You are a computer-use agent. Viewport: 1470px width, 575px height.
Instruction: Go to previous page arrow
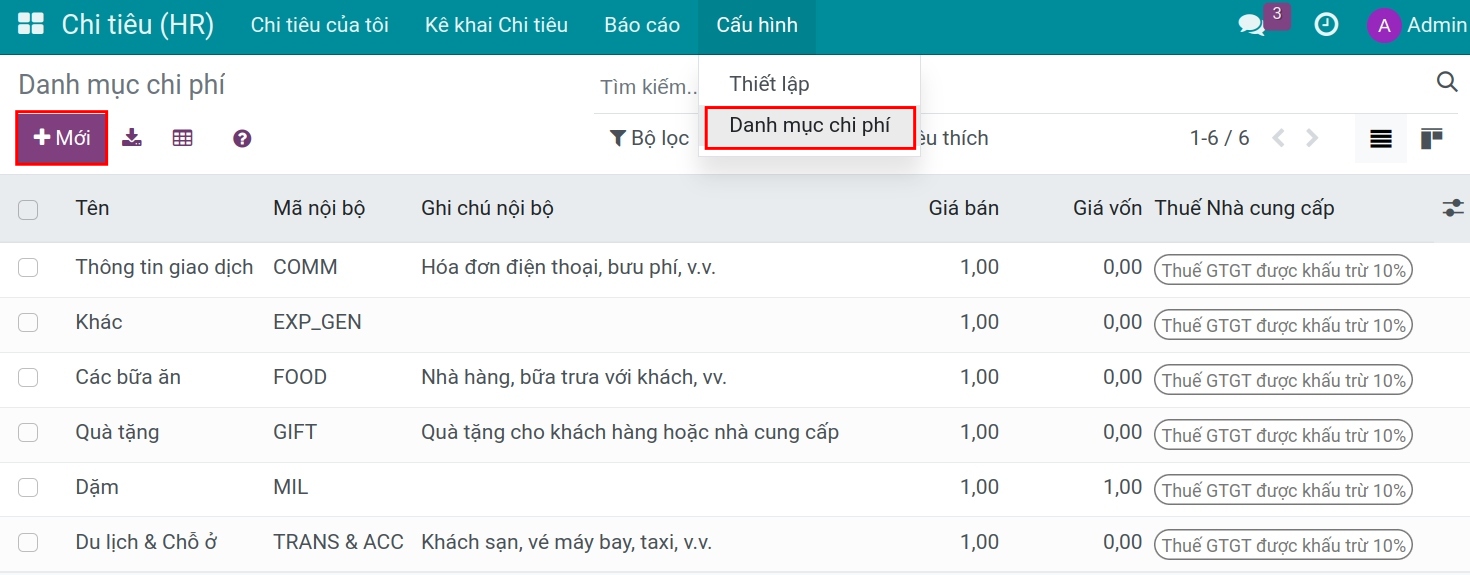(1278, 138)
